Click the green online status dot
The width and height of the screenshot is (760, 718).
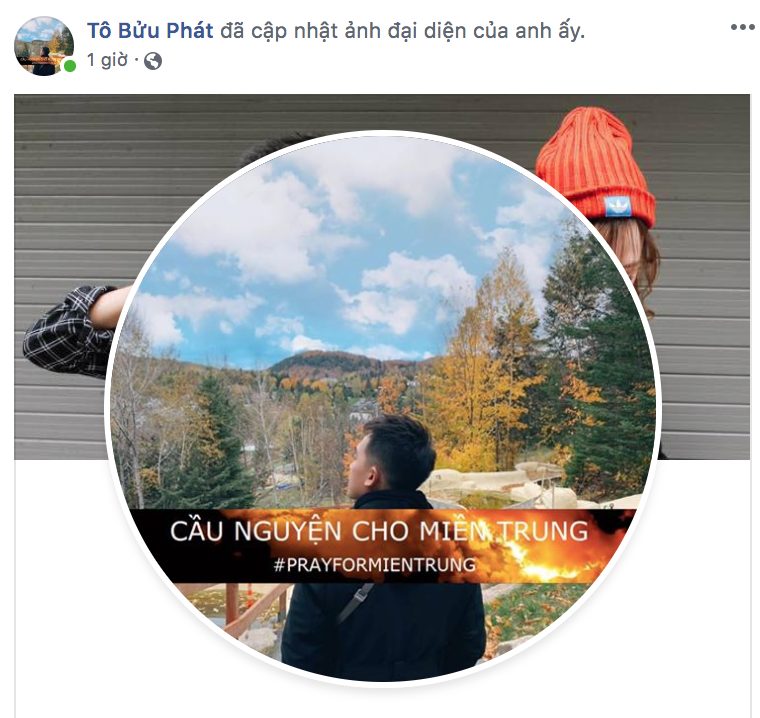pos(70,66)
